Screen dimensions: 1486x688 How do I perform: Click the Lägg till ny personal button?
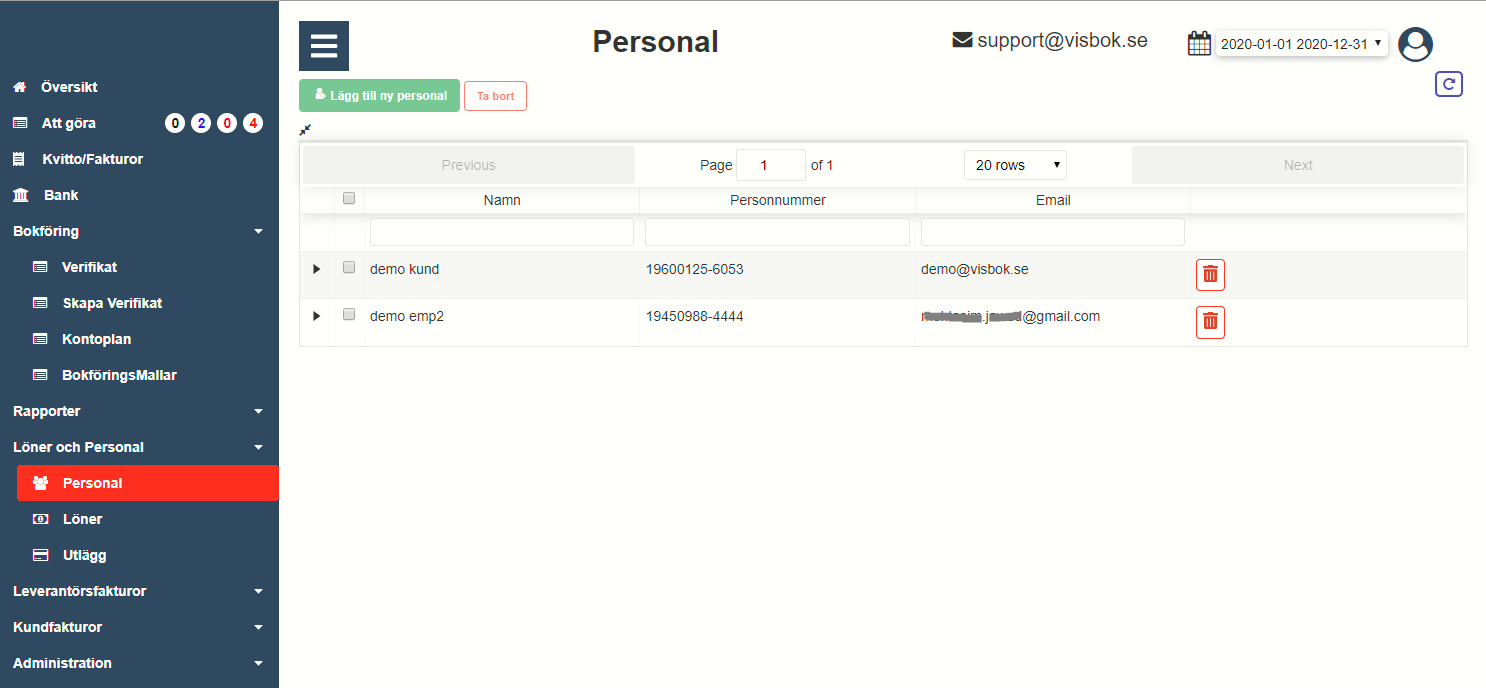pyautogui.click(x=379, y=96)
